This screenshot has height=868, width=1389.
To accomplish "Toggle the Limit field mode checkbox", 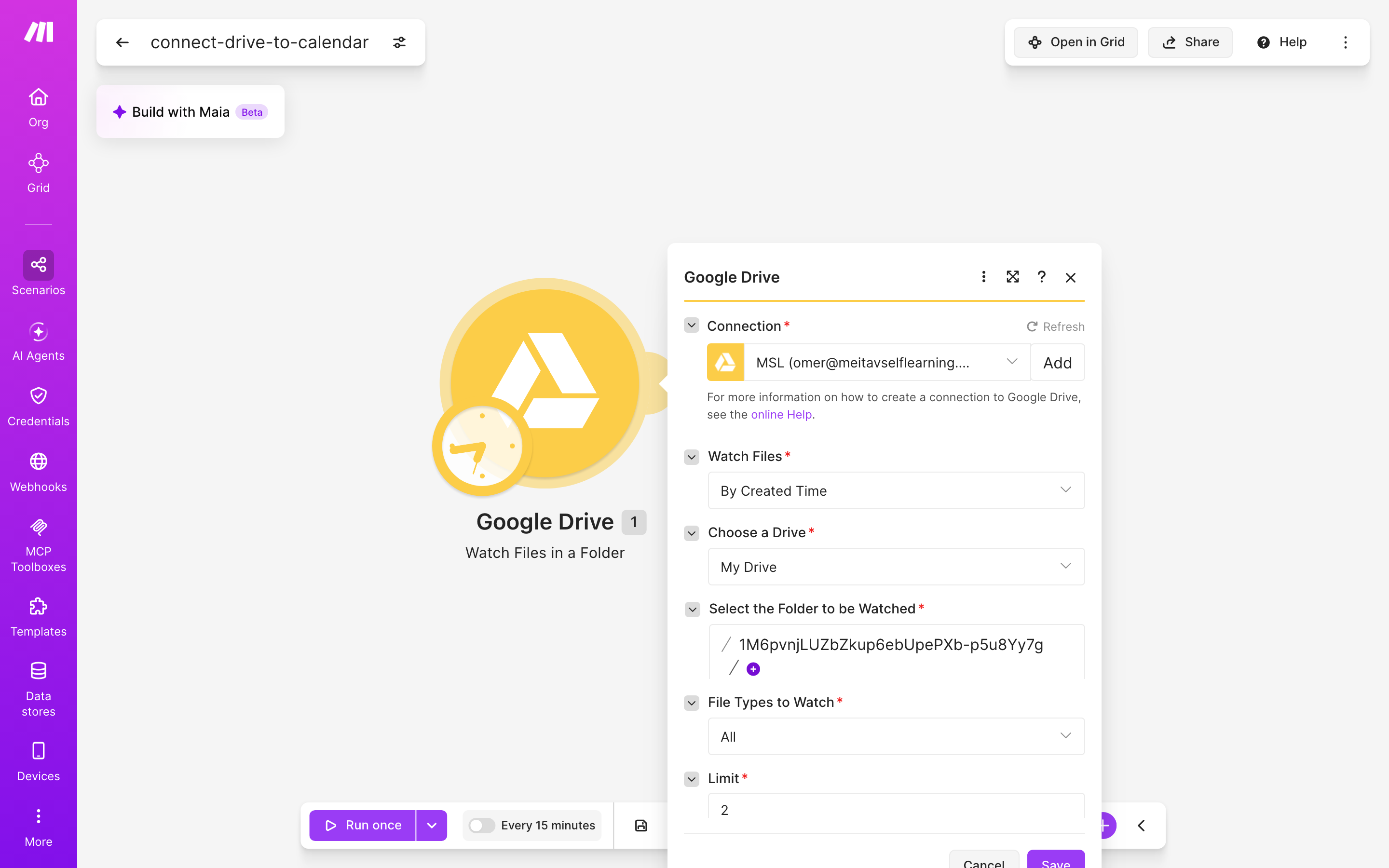I will pos(692,779).
